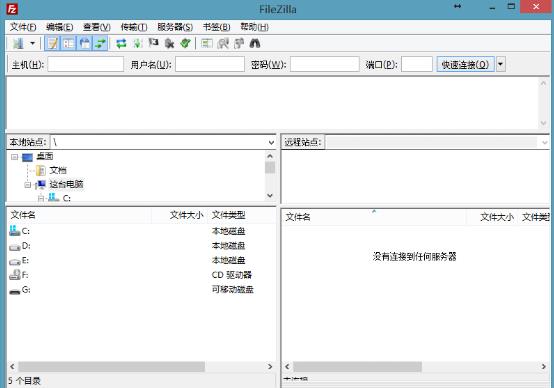This screenshot has width=554, height=388.
Task: Open the 文件(F) menu
Action: pyautogui.click(x=23, y=27)
